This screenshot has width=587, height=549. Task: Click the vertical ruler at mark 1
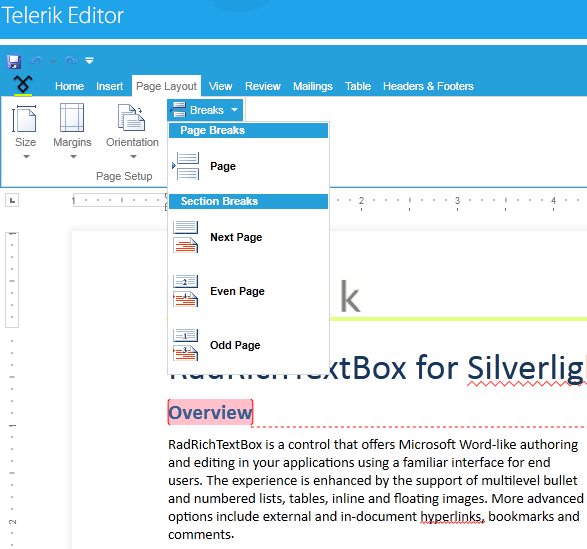click(x=12, y=426)
